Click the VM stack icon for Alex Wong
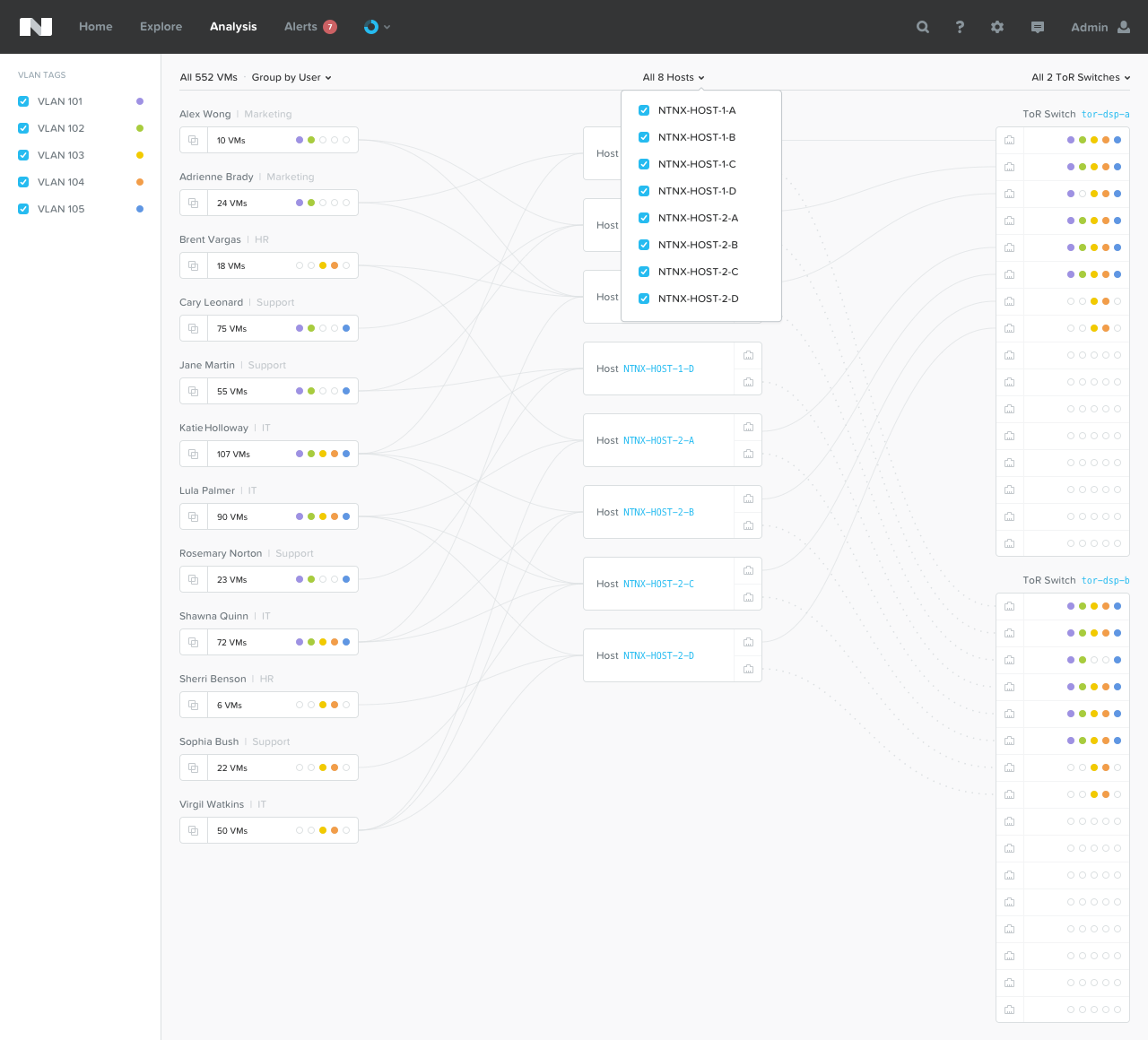Screen dimensions: 1148x1040 coord(193,140)
